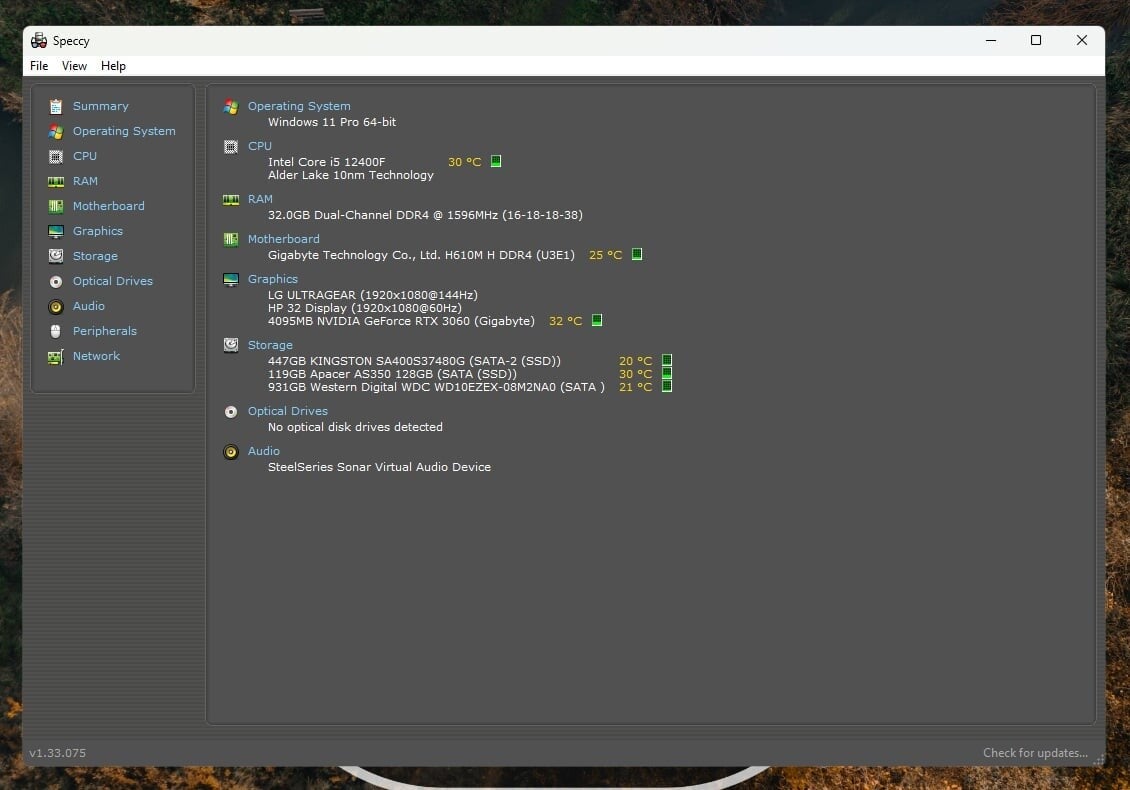
Task: Click the Optical Drives disc icon in sidebar
Action: click(56, 281)
